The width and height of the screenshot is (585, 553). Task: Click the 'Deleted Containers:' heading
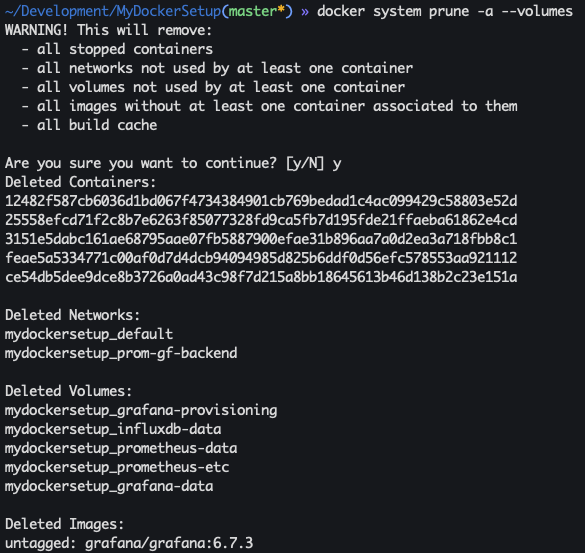pos(80,182)
